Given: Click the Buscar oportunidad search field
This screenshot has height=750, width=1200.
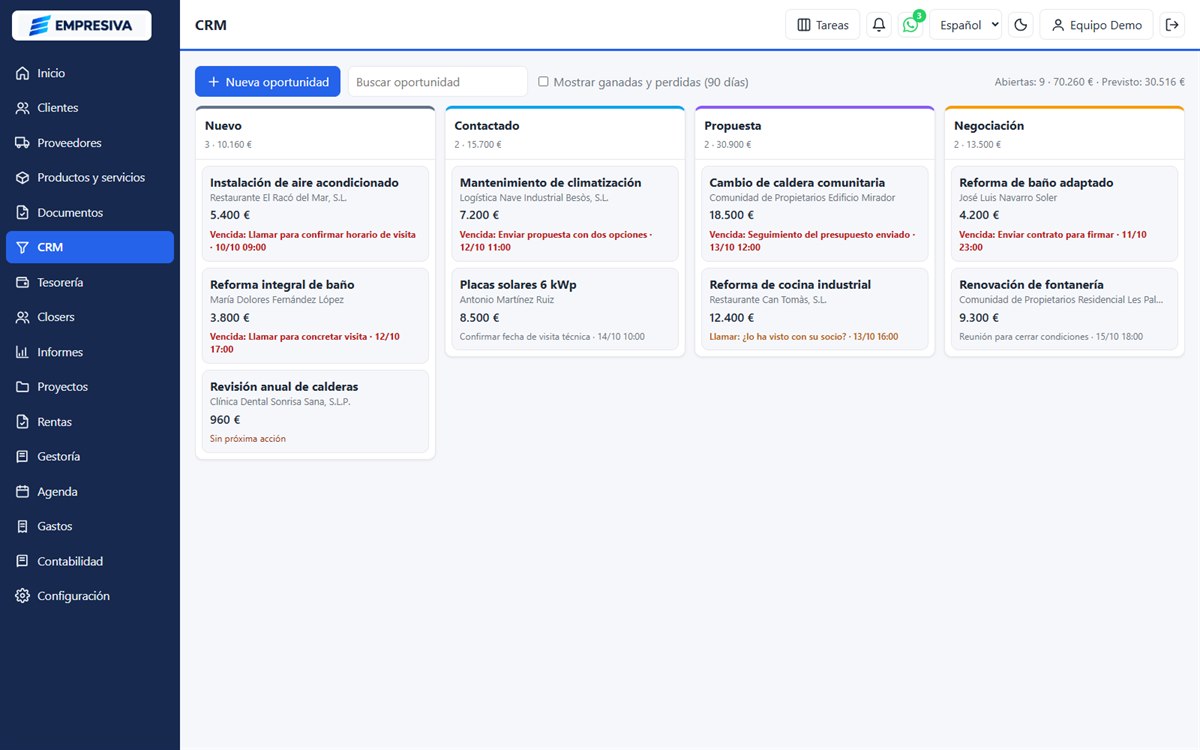Looking at the screenshot, I should click(437, 82).
